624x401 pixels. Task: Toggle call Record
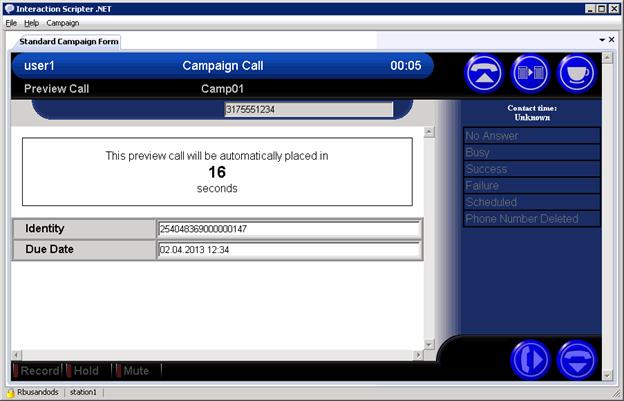(35, 371)
